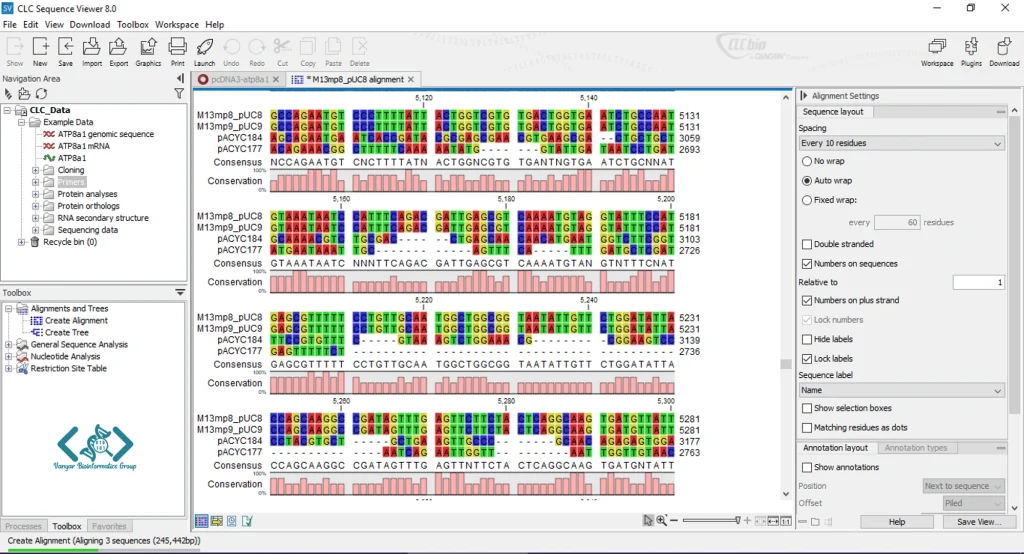Viewport: 1024px width, 554px height.
Task: Toggle the Lock labels checkbox
Action: tap(807, 359)
